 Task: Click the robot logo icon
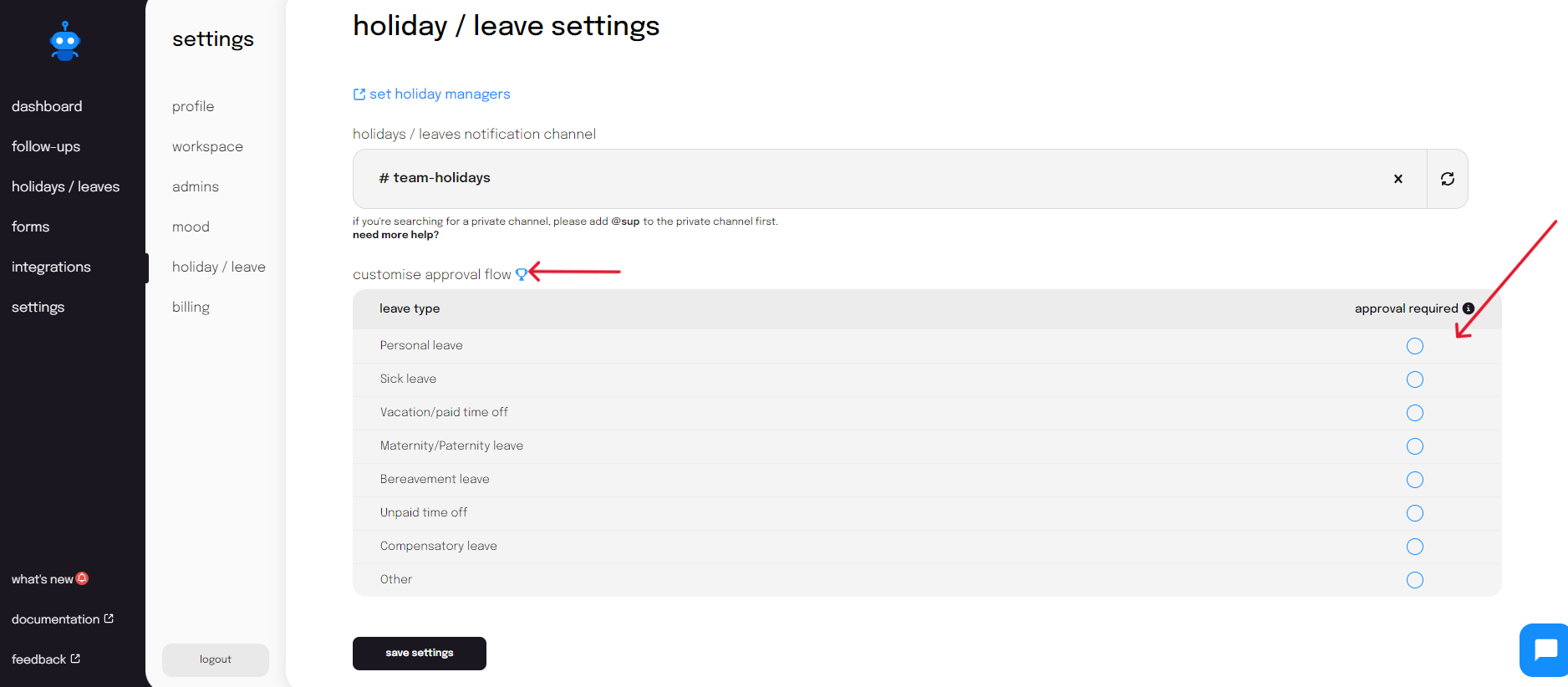tap(65, 41)
